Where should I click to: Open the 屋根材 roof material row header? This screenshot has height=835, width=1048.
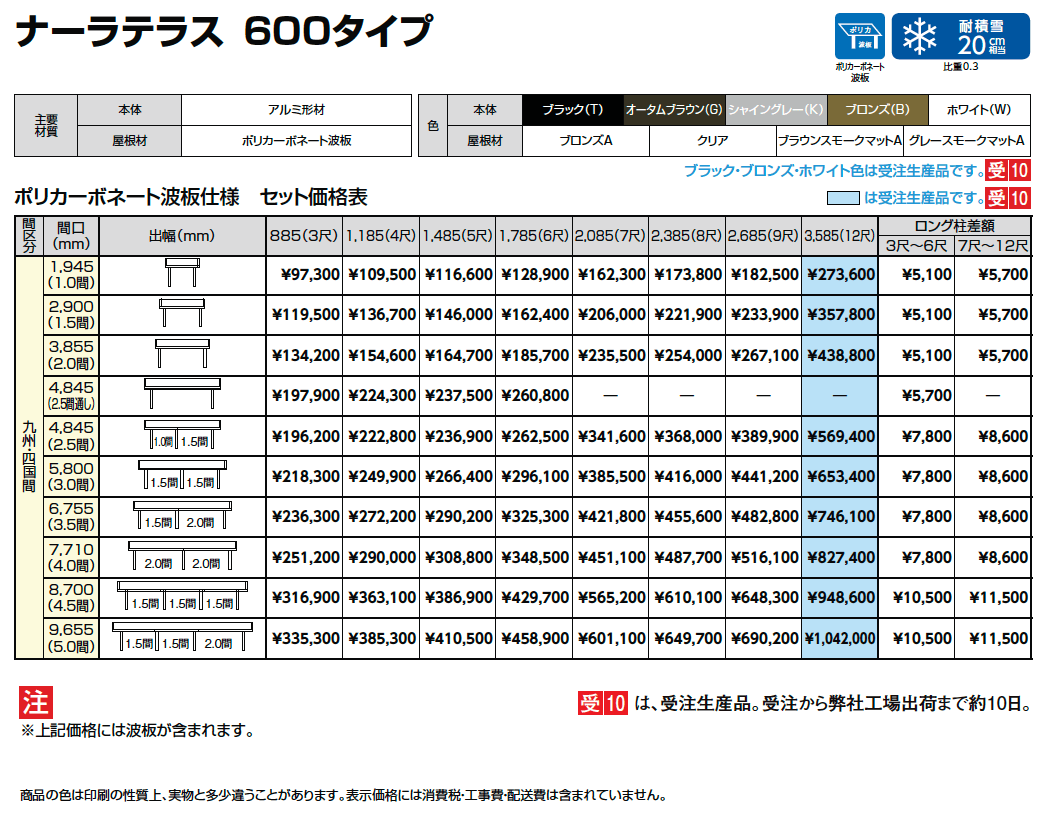(486, 139)
